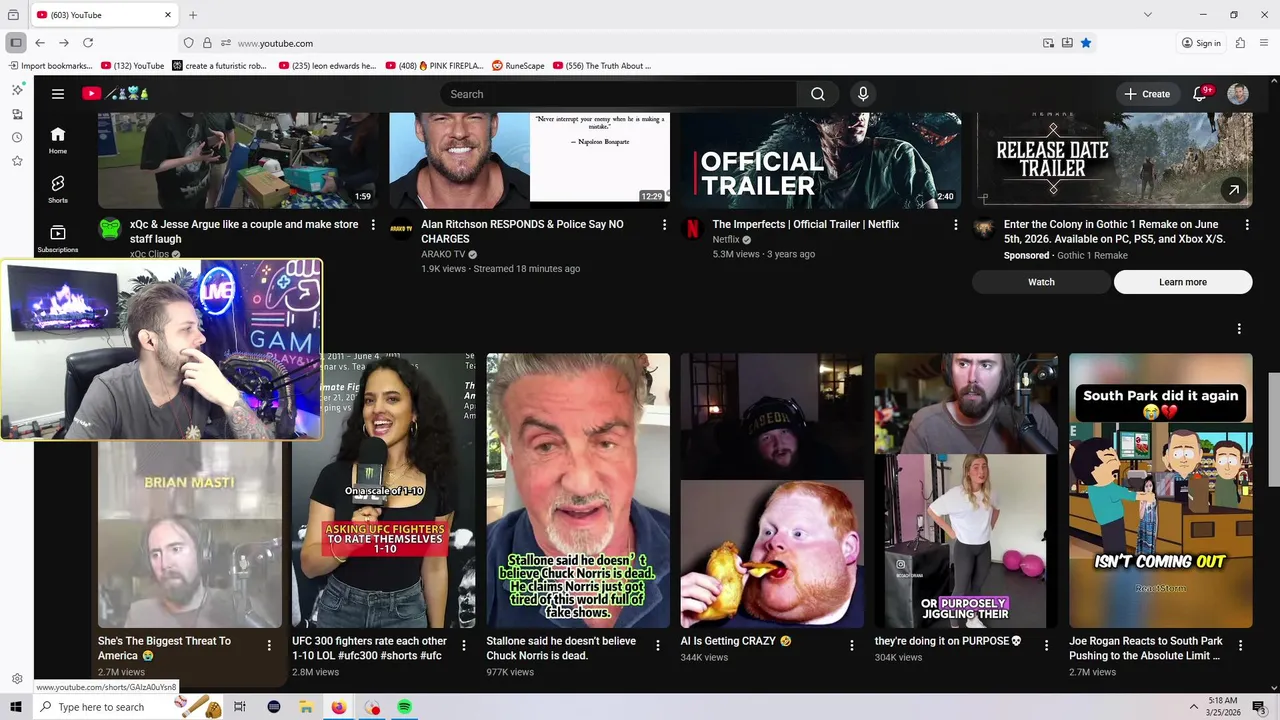This screenshot has height=720, width=1280.
Task: Click the Netflix channel avatar
Action: pos(692,229)
